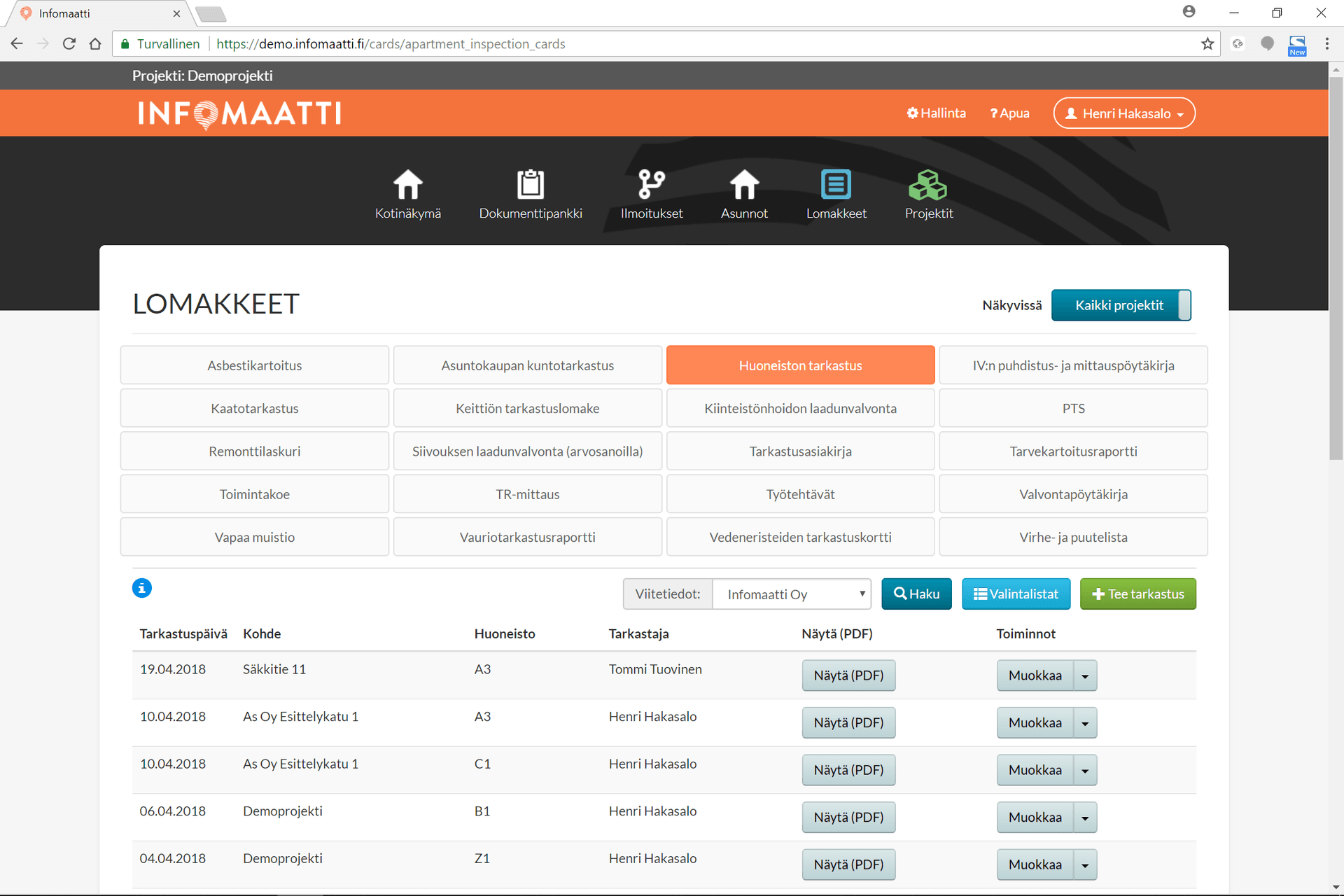The height and width of the screenshot is (896, 1344).
Task: Select Siivouksen laadunvalvonta (arvosanoilla) tab
Action: 528,451
